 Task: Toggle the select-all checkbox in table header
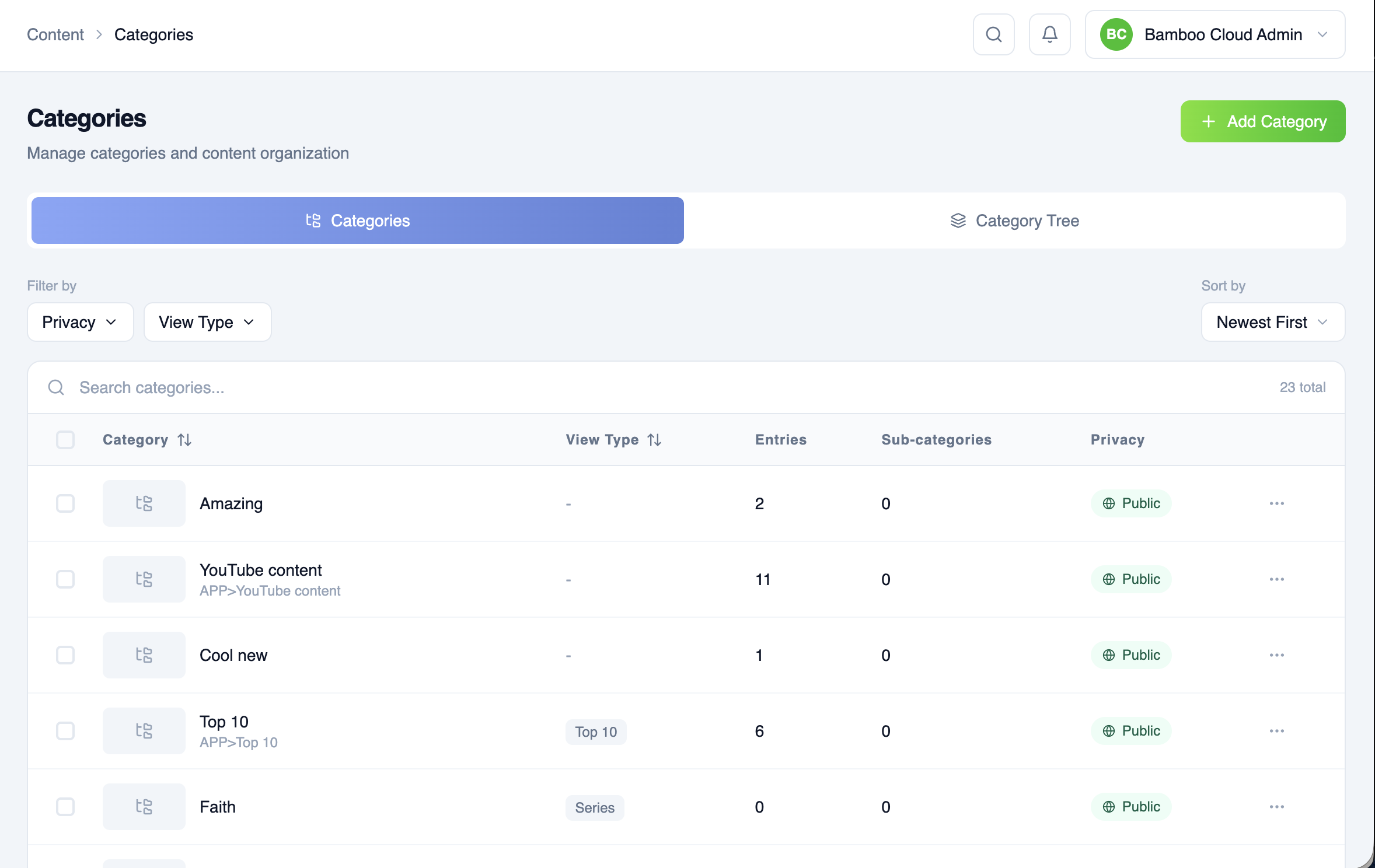[65, 440]
